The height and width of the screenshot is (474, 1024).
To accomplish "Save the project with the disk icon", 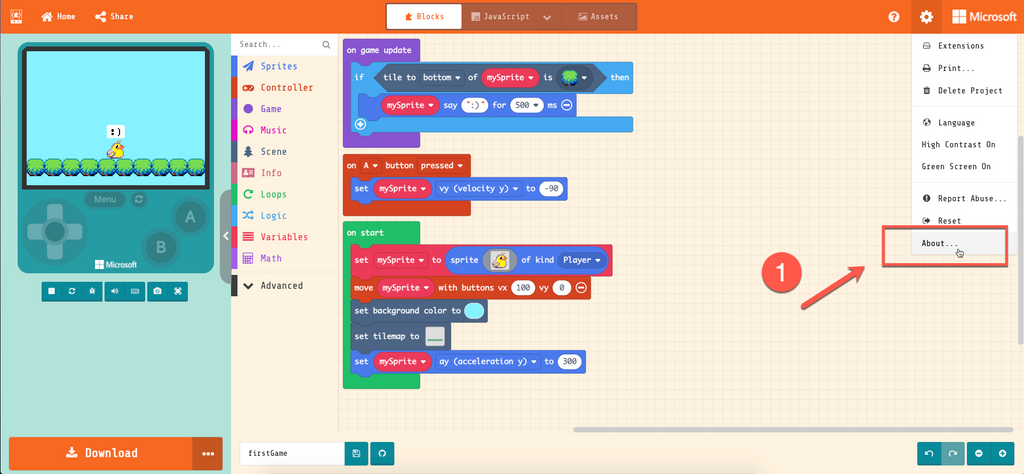I will coord(357,454).
